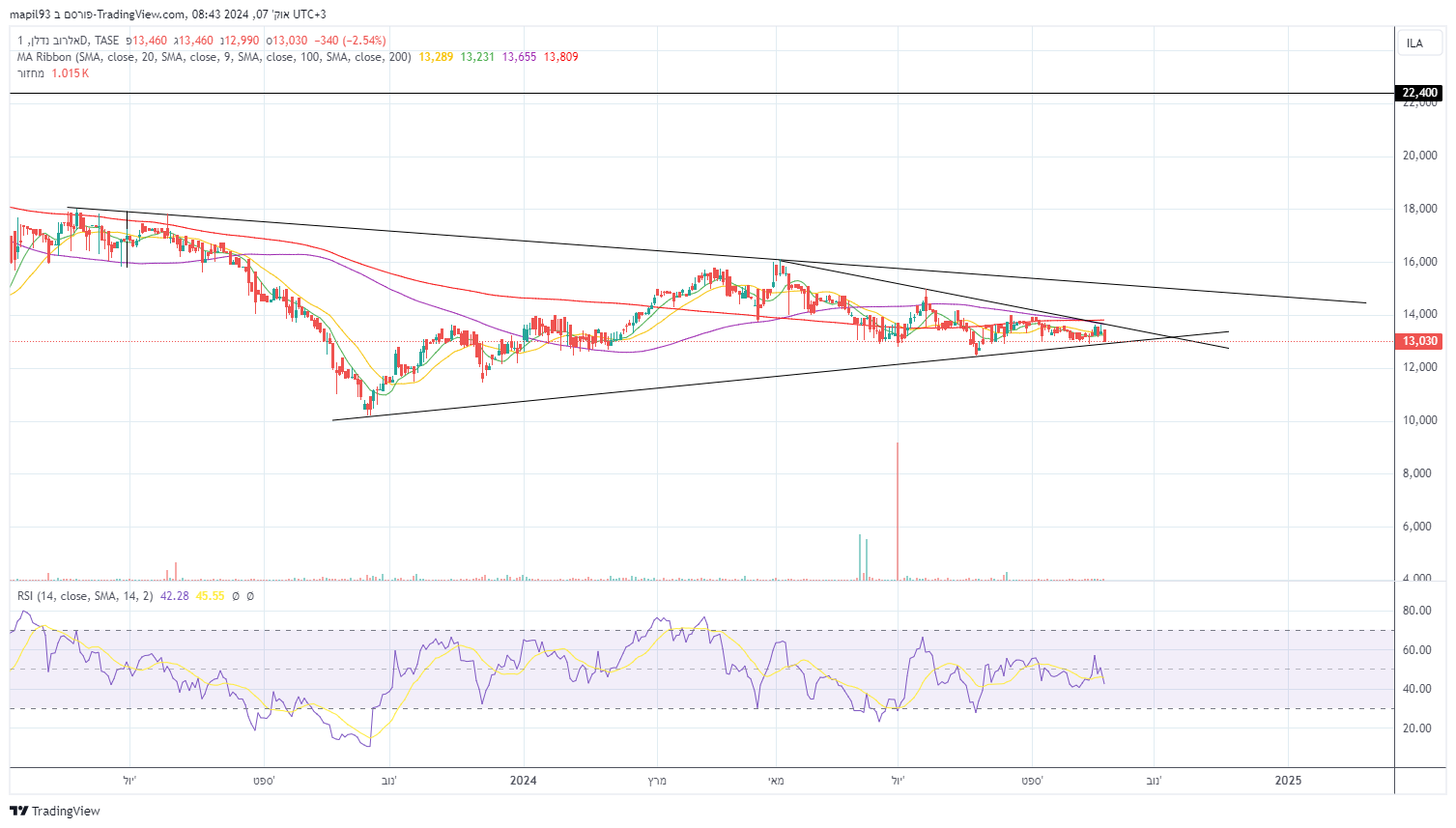This screenshot has height=828, width=1456.
Task: Click the 18,000 price axis label
Action: [x=1420, y=209]
